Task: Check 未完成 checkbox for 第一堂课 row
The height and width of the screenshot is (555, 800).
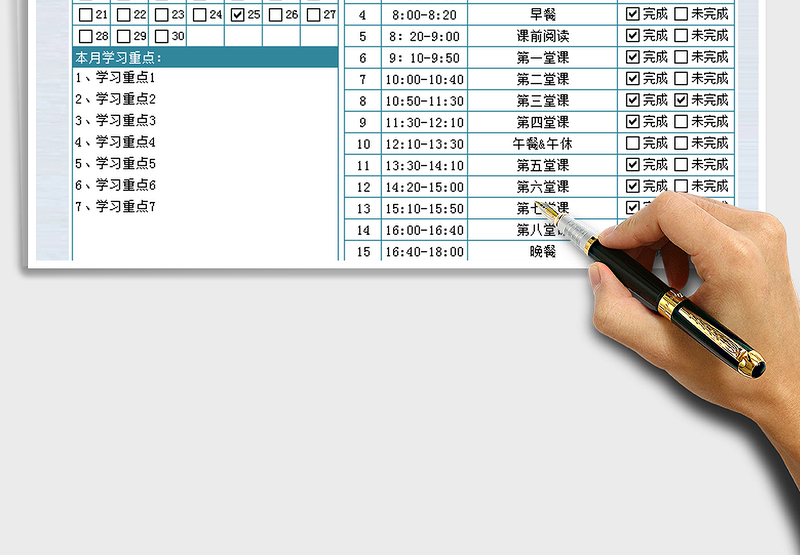Action: point(681,57)
